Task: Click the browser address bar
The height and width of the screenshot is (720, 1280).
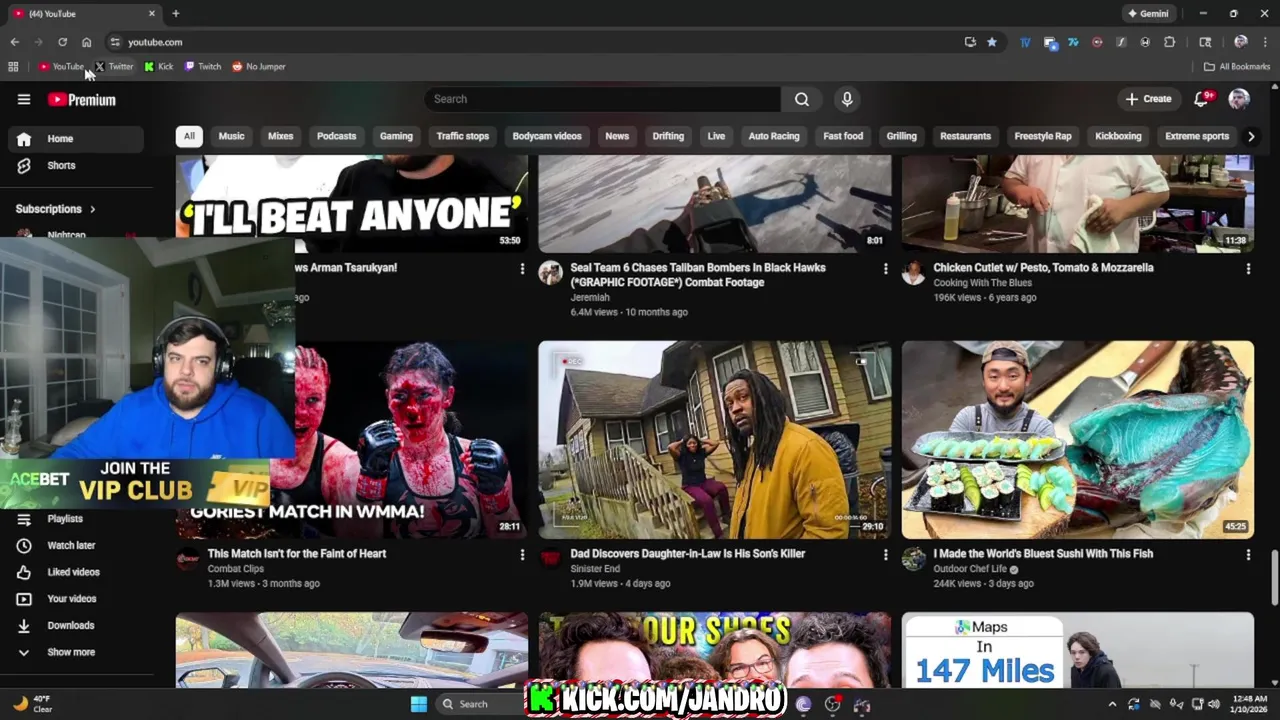Action: pos(540,42)
